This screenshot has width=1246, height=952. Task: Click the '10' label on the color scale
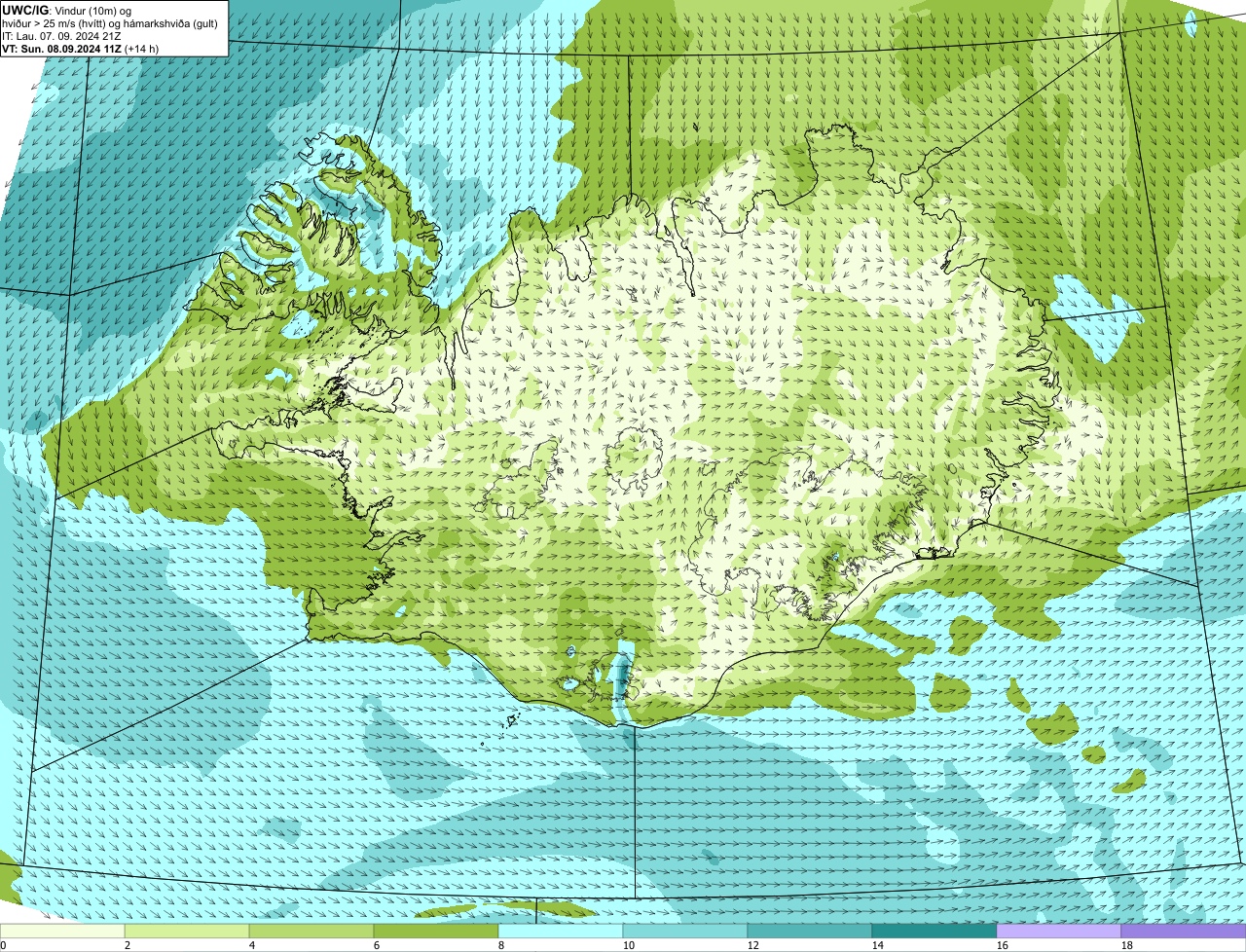629,945
